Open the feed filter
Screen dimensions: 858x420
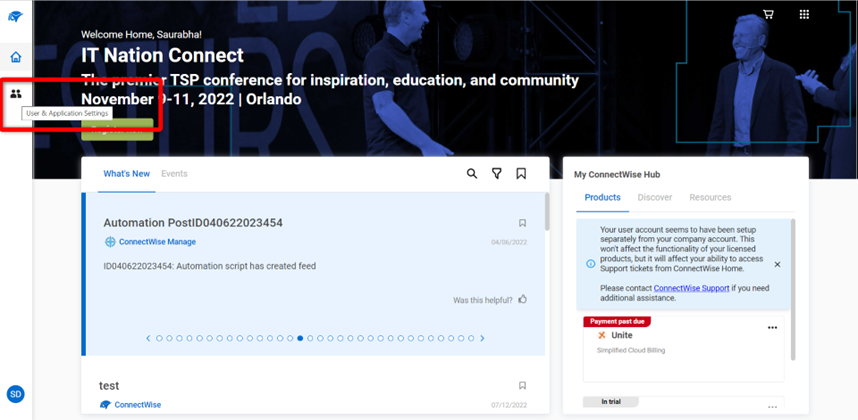coord(496,173)
